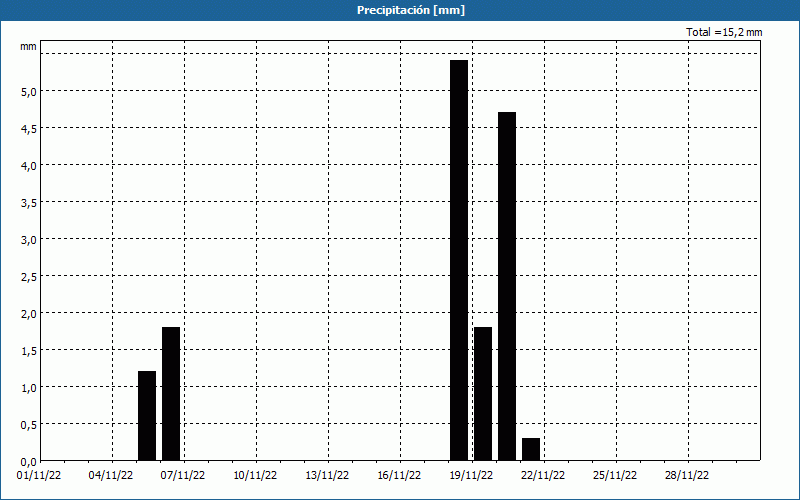The width and height of the screenshot is (800, 500).
Task: Click the 4,0 y-axis value
Action: pyautogui.click(x=29, y=166)
